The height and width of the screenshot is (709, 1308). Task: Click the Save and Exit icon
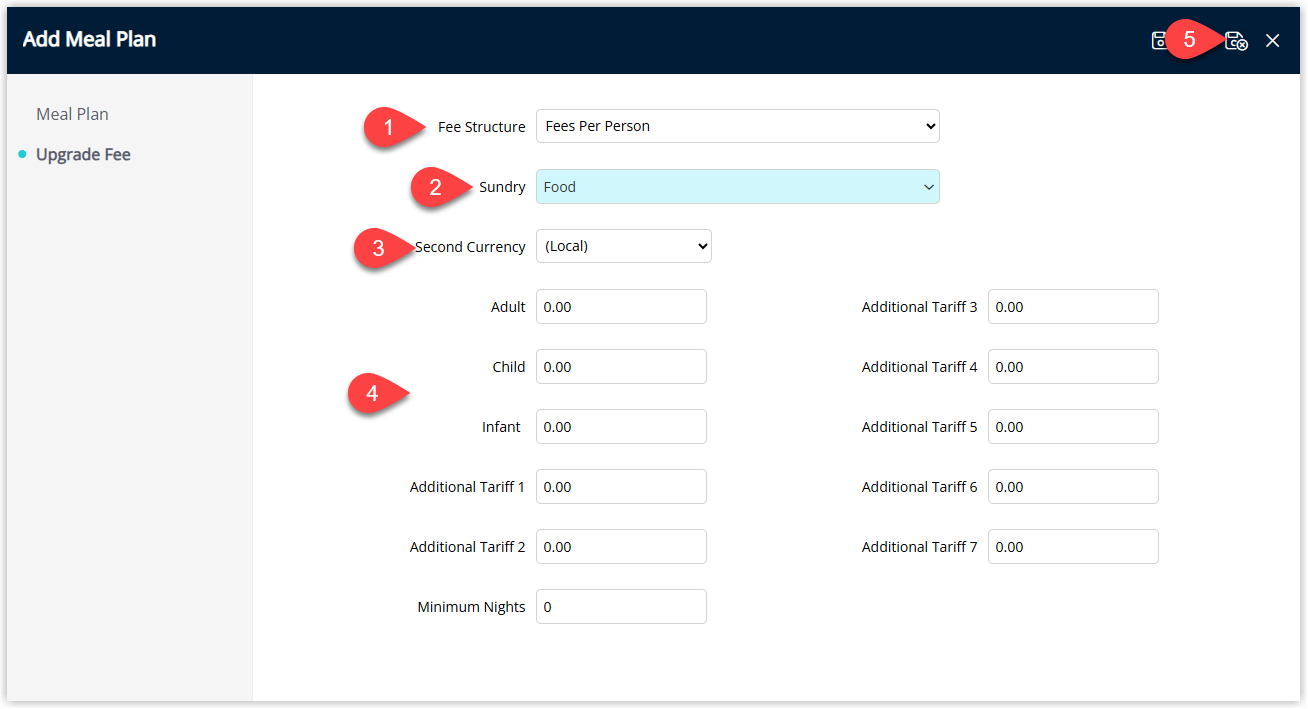tap(1236, 40)
